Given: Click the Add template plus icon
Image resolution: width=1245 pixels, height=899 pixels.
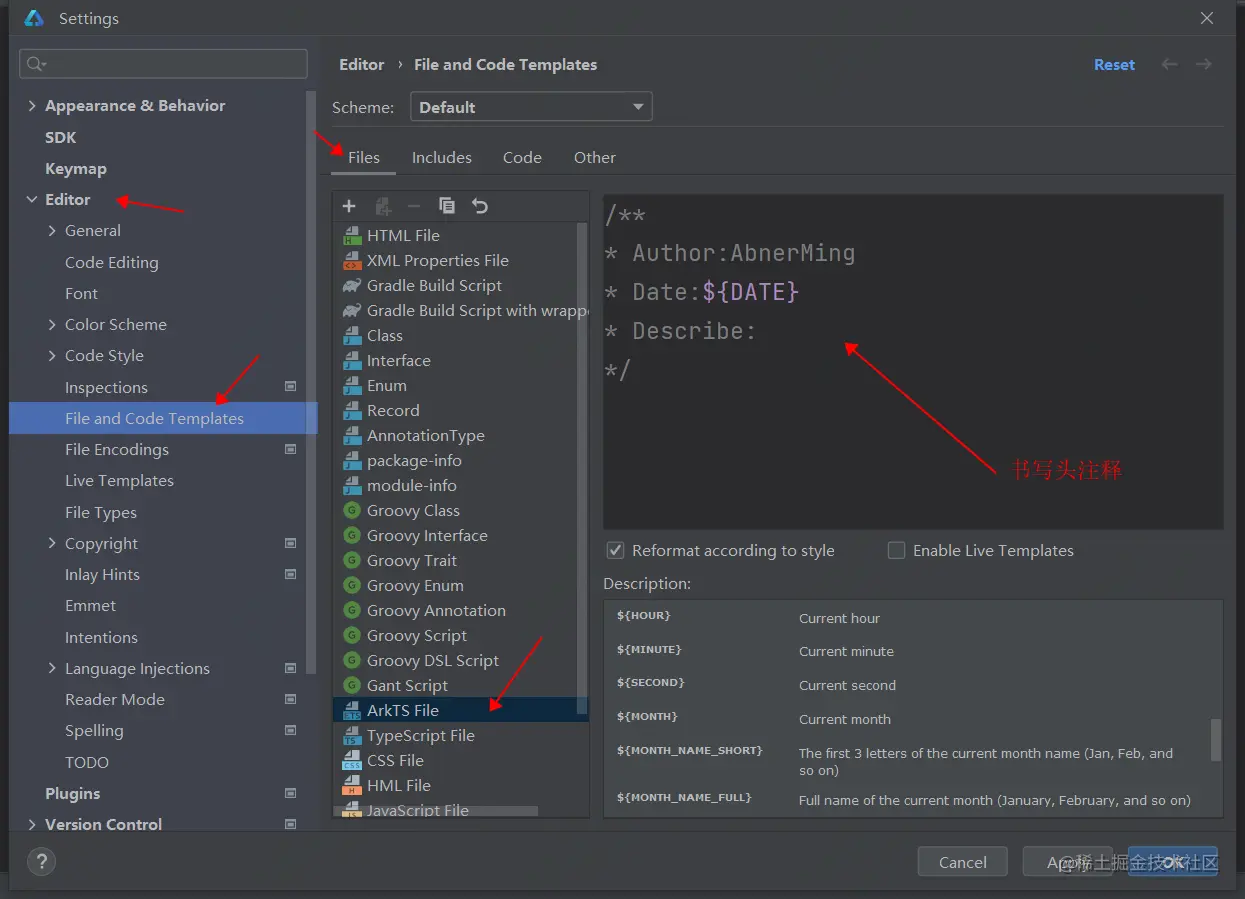Looking at the screenshot, I should 349,206.
